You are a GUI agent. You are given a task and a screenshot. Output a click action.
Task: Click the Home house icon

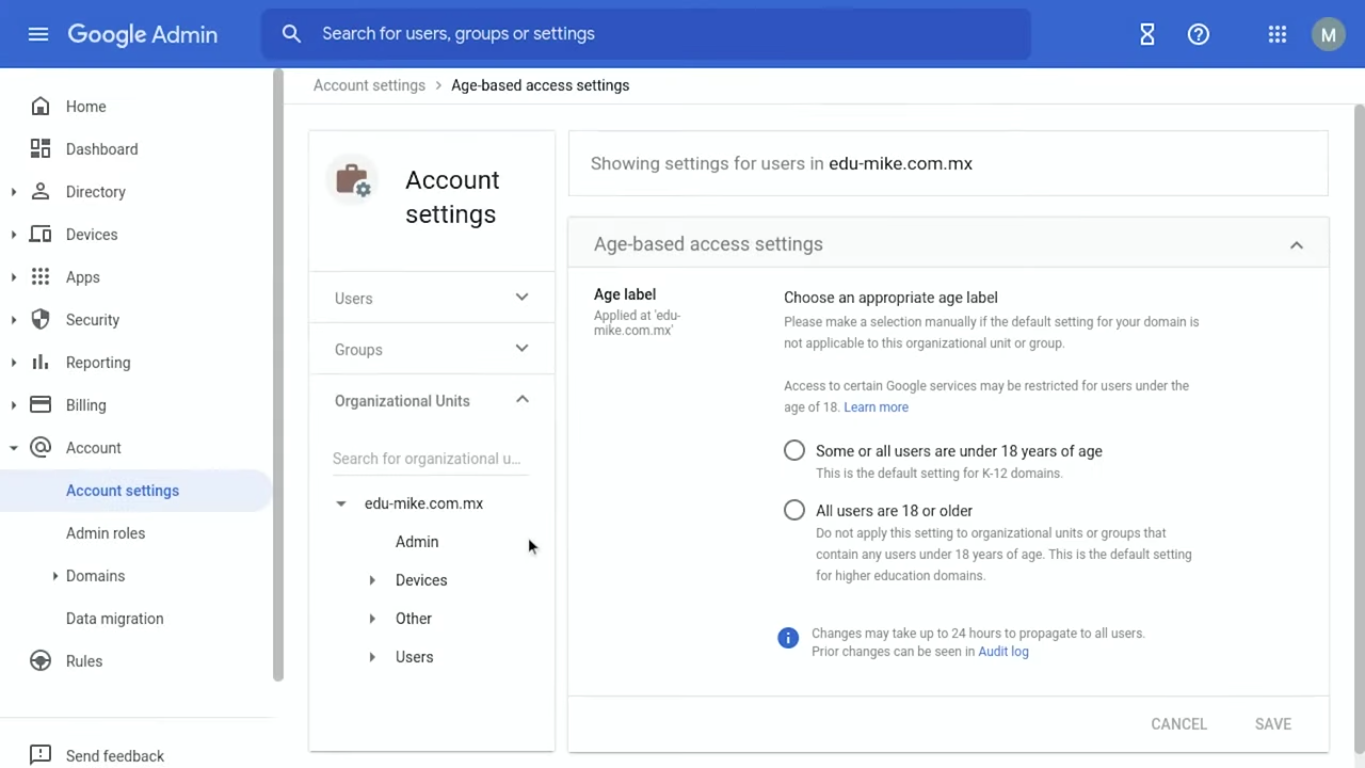[x=40, y=106]
